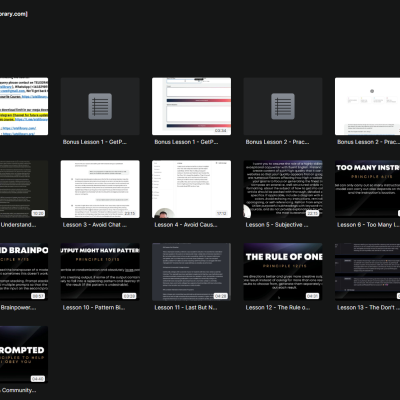Click the 'Lesson 13 - The Don't ...' file name

pos(368,307)
